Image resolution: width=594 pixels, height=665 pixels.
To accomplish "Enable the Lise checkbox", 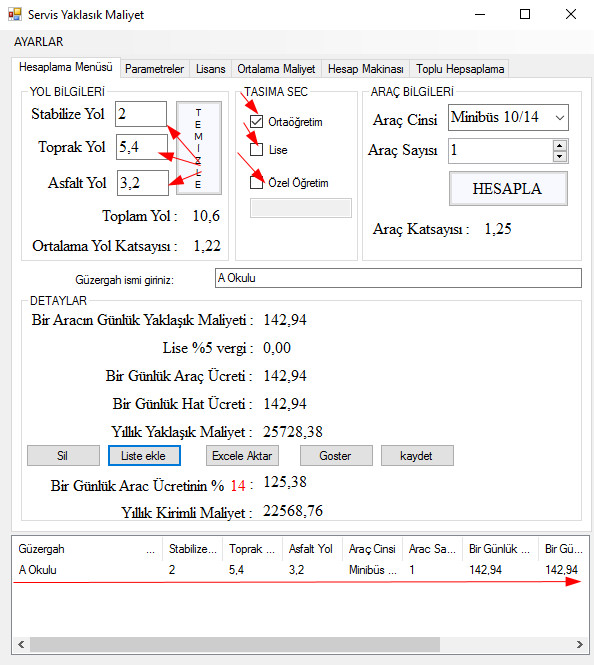I will click(x=257, y=150).
